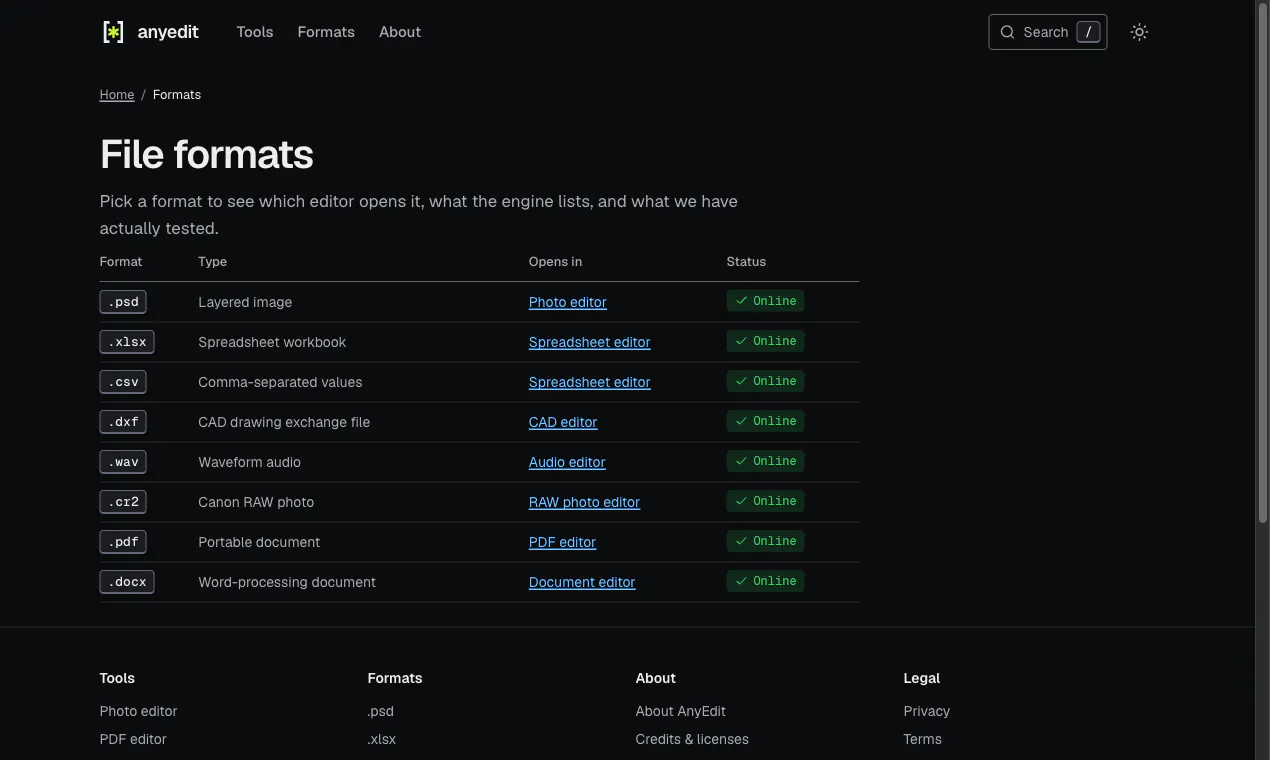Open the Terms footer link
The width and height of the screenshot is (1270, 760).
pyautogui.click(x=923, y=739)
